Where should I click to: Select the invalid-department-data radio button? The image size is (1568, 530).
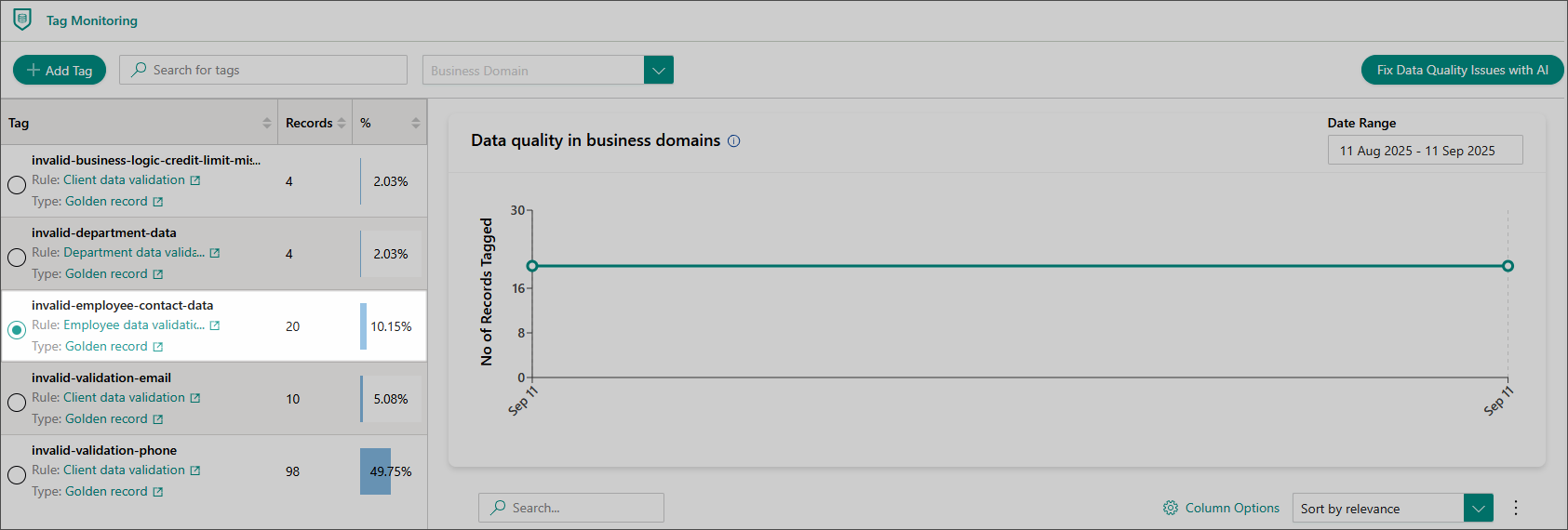click(17, 258)
